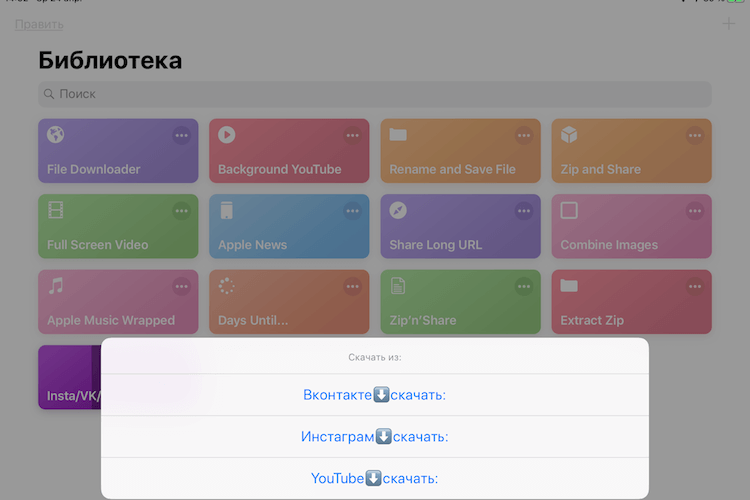
Task: Click film icon on Full Screen Video
Action: point(55,210)
